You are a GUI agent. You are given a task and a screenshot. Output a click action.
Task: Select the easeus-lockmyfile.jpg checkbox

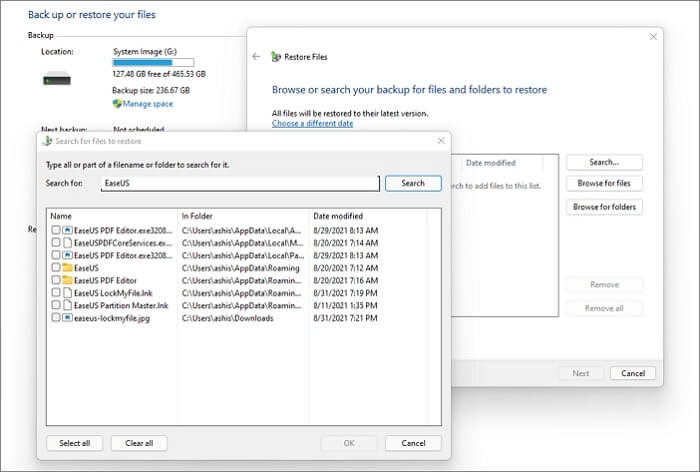click(x=55, y=317)
